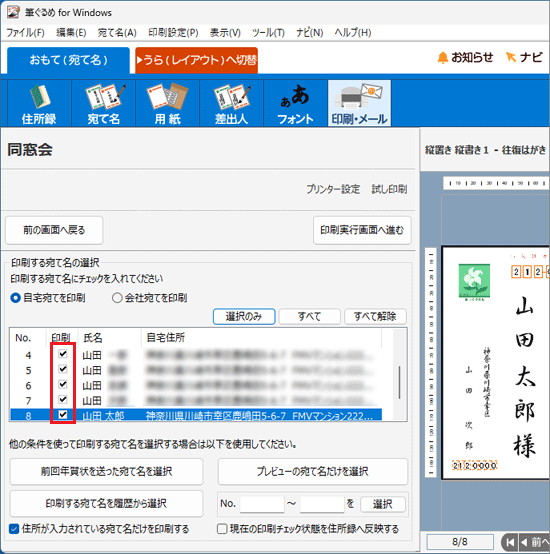Select 自宅宛てを印刷 radio option
This screenshot has width=550, height=554.
tap(16, 298)
